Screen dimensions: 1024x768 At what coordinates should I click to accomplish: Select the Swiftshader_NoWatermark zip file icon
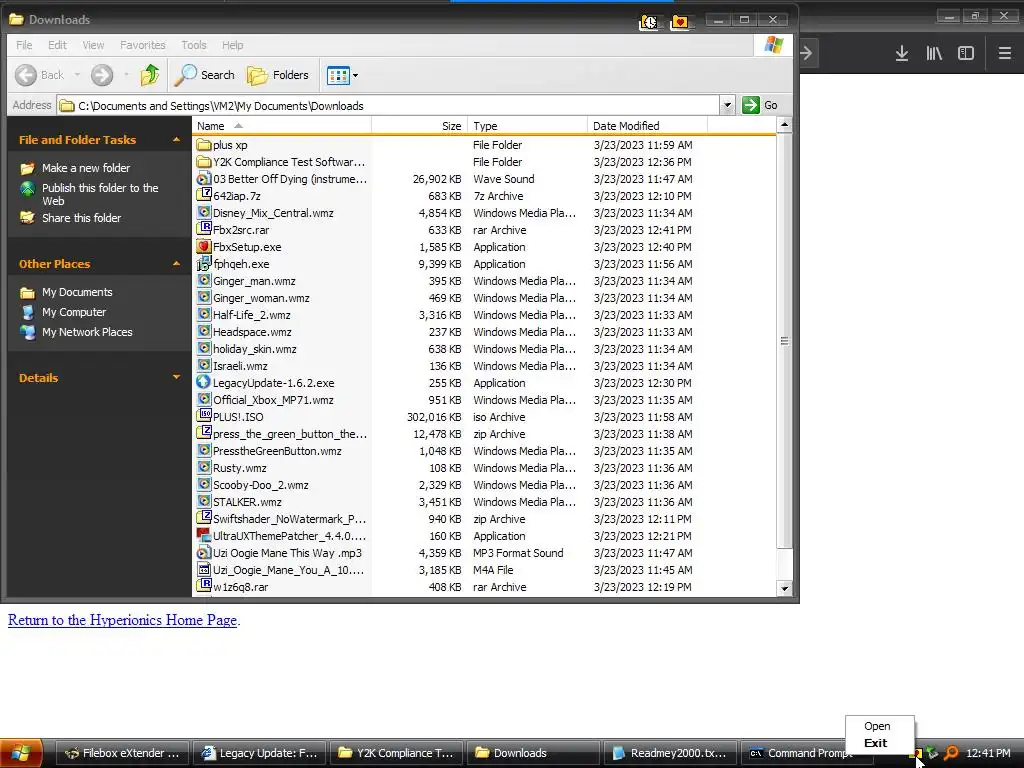click(x=204, y=518)
